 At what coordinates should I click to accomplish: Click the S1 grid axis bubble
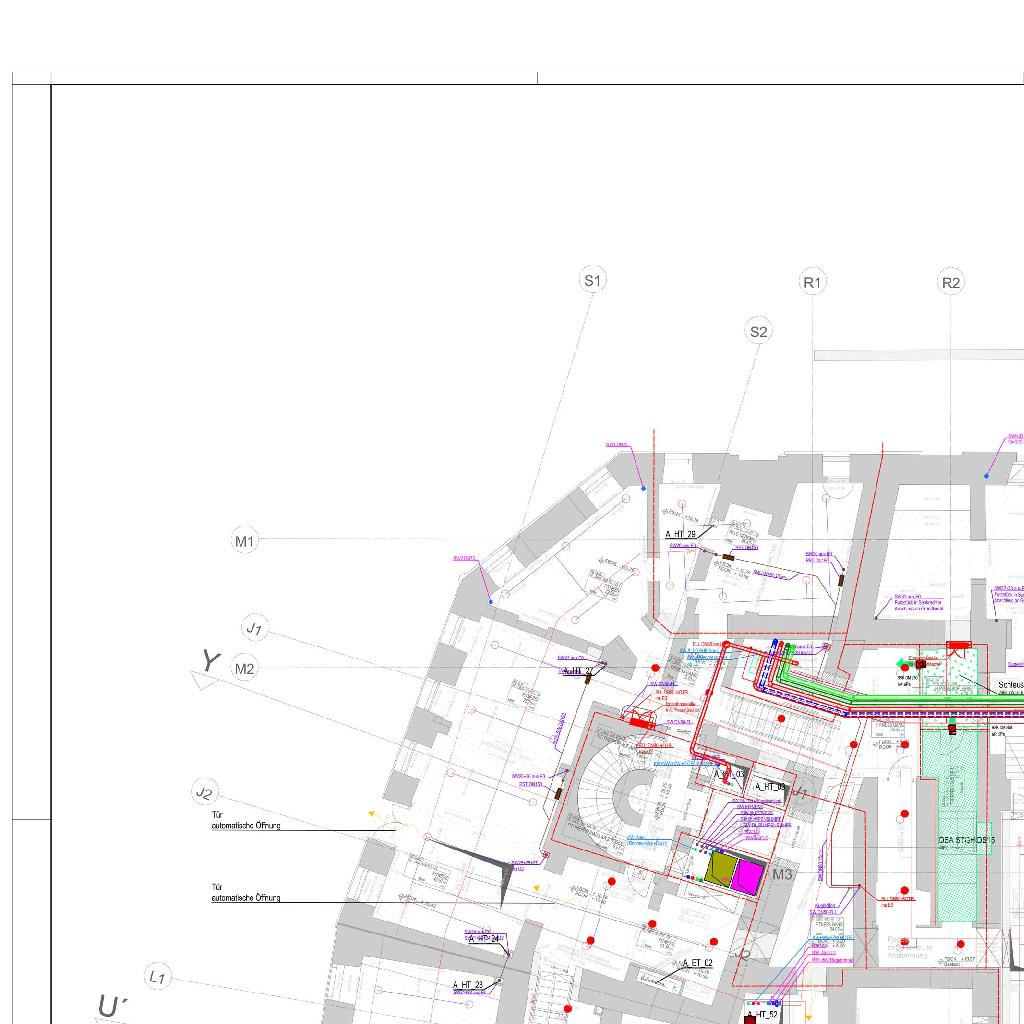pos(593,281)
